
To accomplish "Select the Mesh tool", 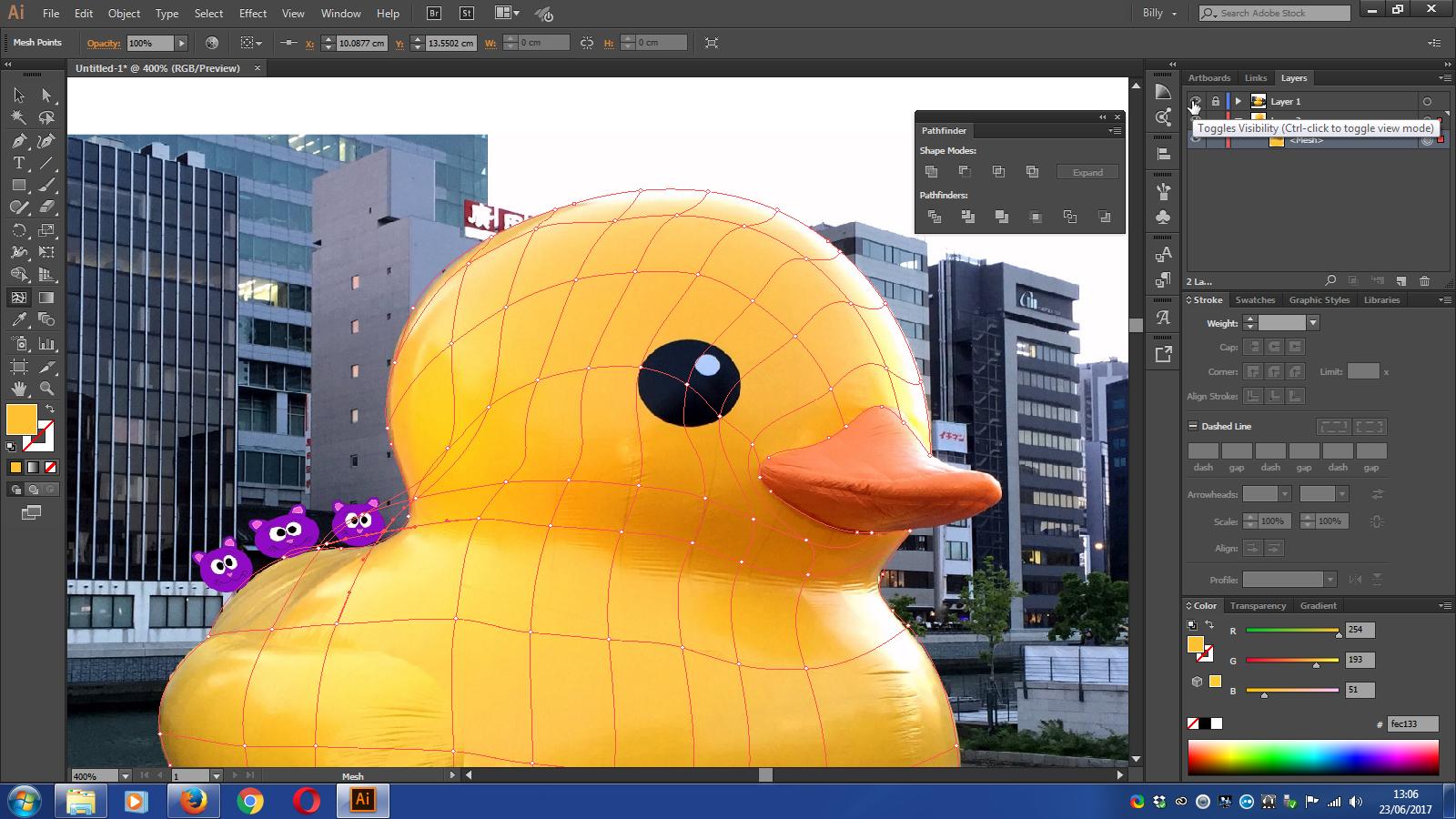I will (19, 298).
